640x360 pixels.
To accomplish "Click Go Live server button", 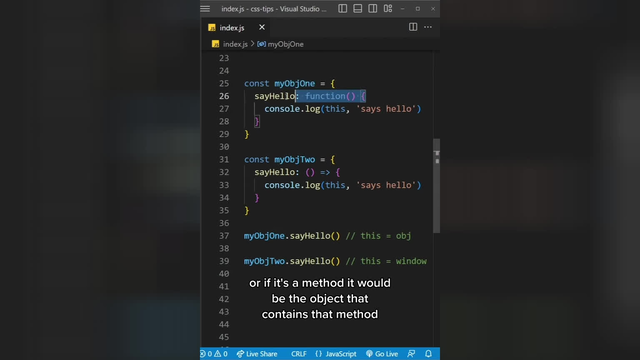I will click(382, 354).
